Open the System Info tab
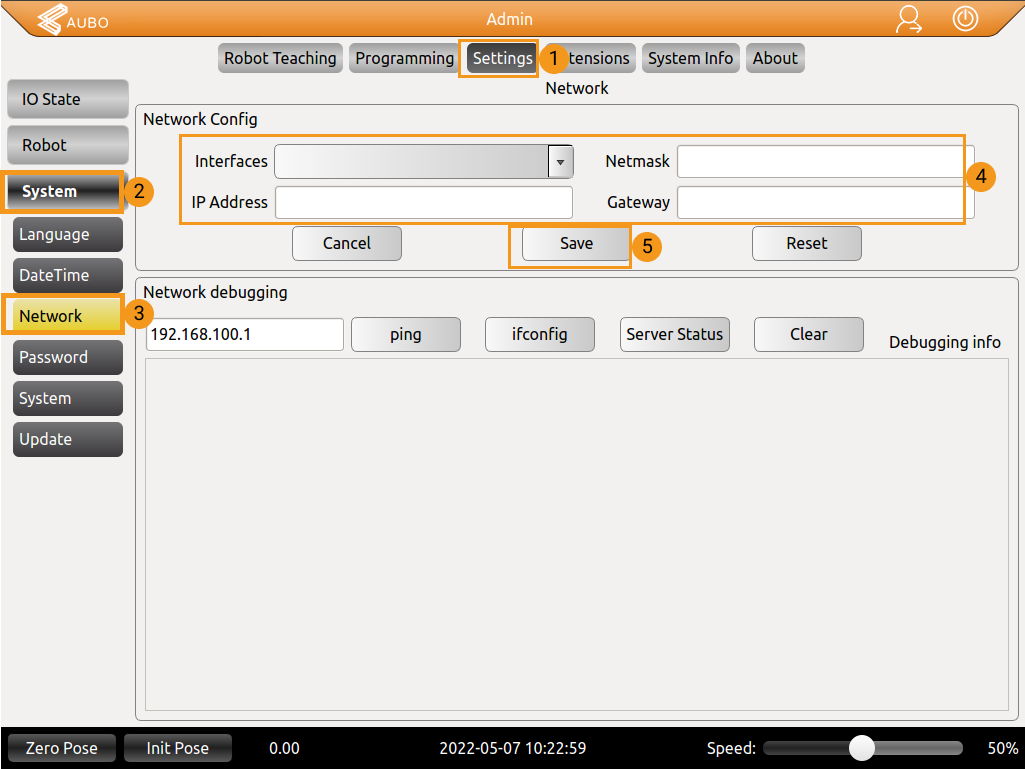 pyautogui.click(x=690, y=58)
